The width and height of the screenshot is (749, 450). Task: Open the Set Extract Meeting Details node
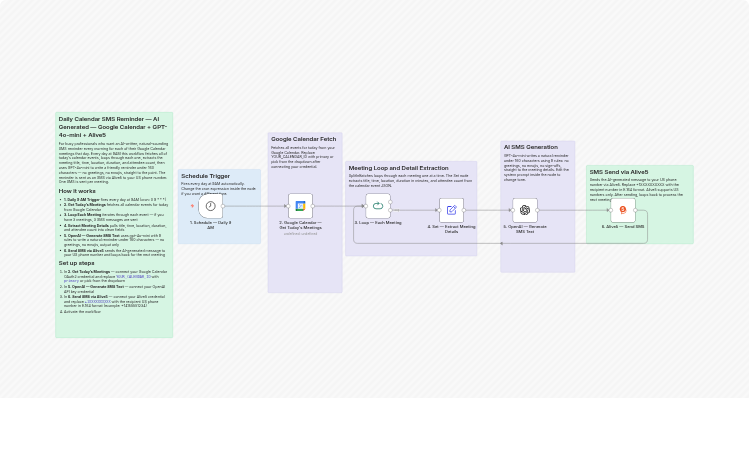[451, 210]
